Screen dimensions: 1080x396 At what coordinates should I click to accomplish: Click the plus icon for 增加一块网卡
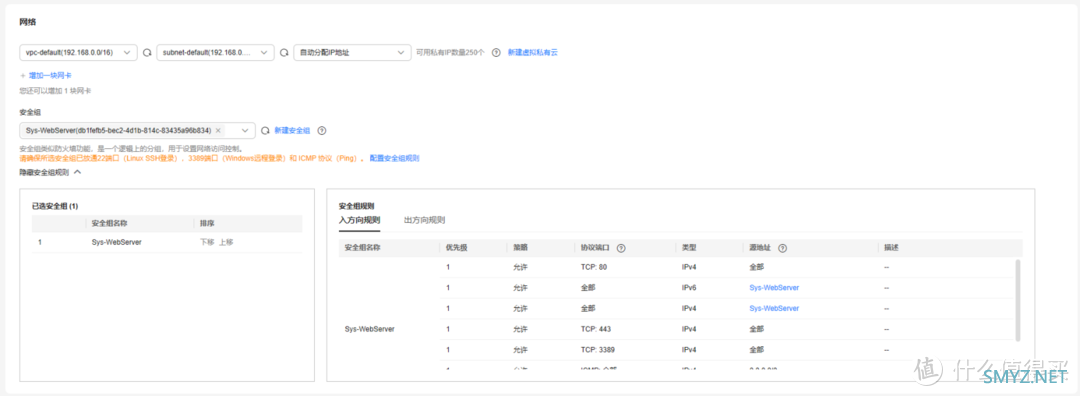point(23,75)
